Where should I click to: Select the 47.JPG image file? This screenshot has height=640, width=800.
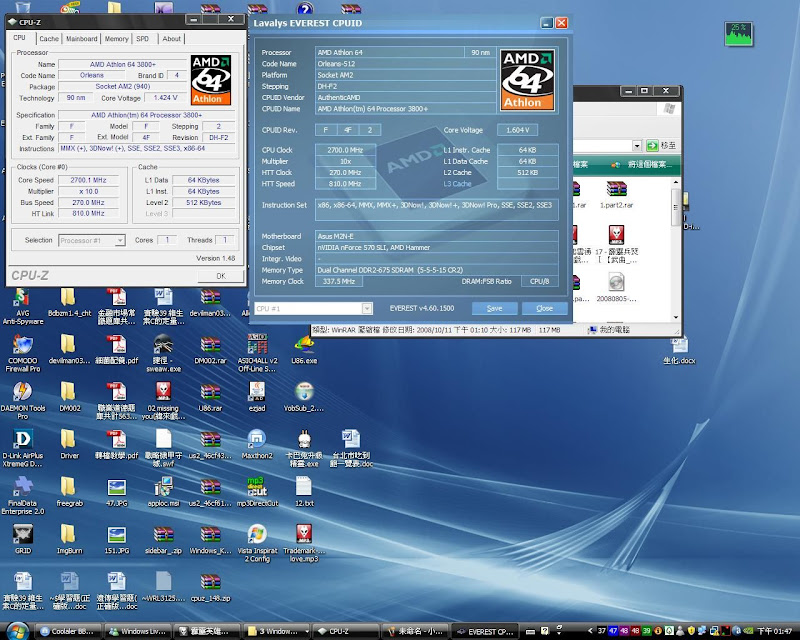[117, 492]
